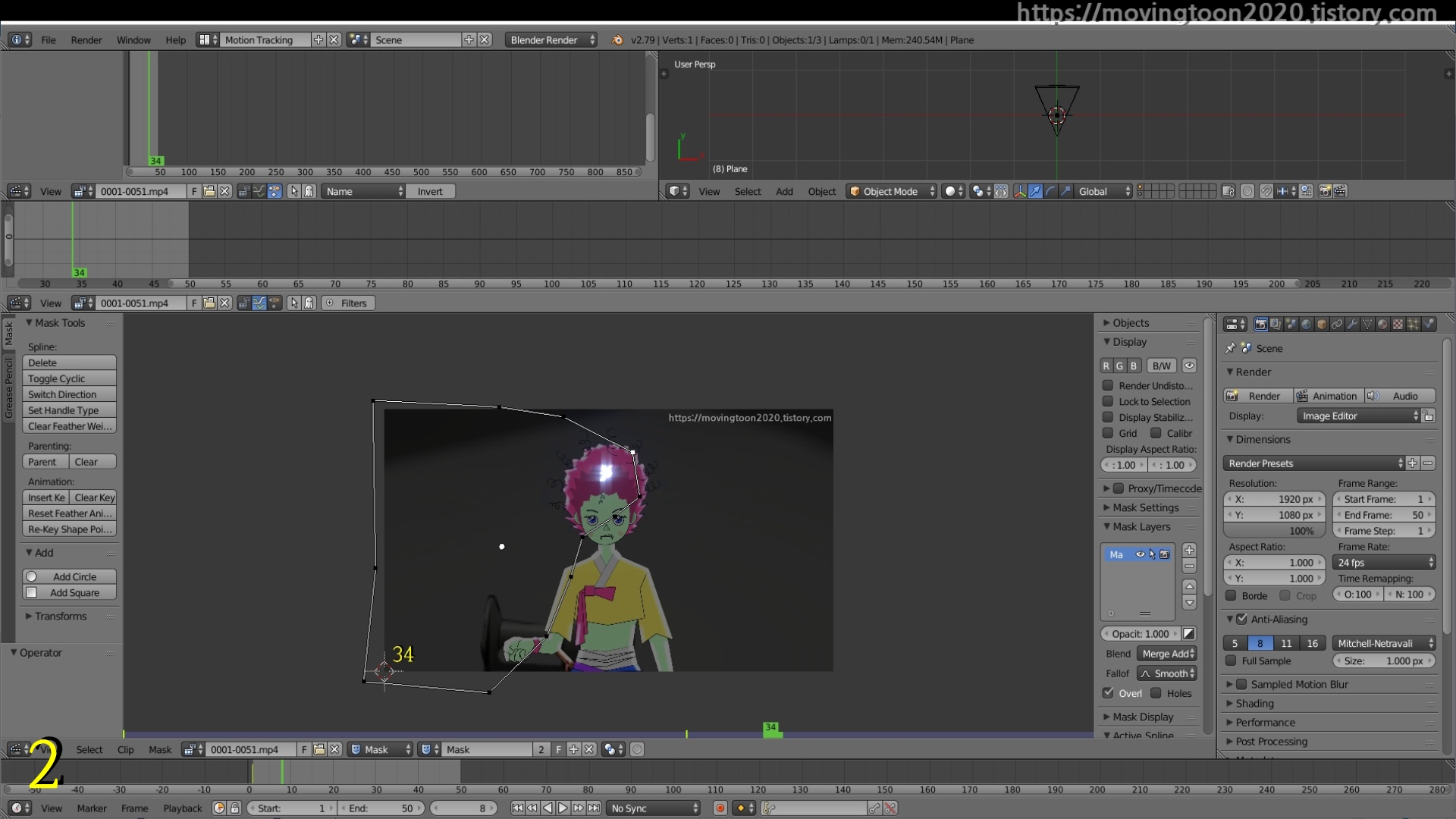Click the Add Circle button
This screenshot has height=819, width=1456.
click(69, 576)
